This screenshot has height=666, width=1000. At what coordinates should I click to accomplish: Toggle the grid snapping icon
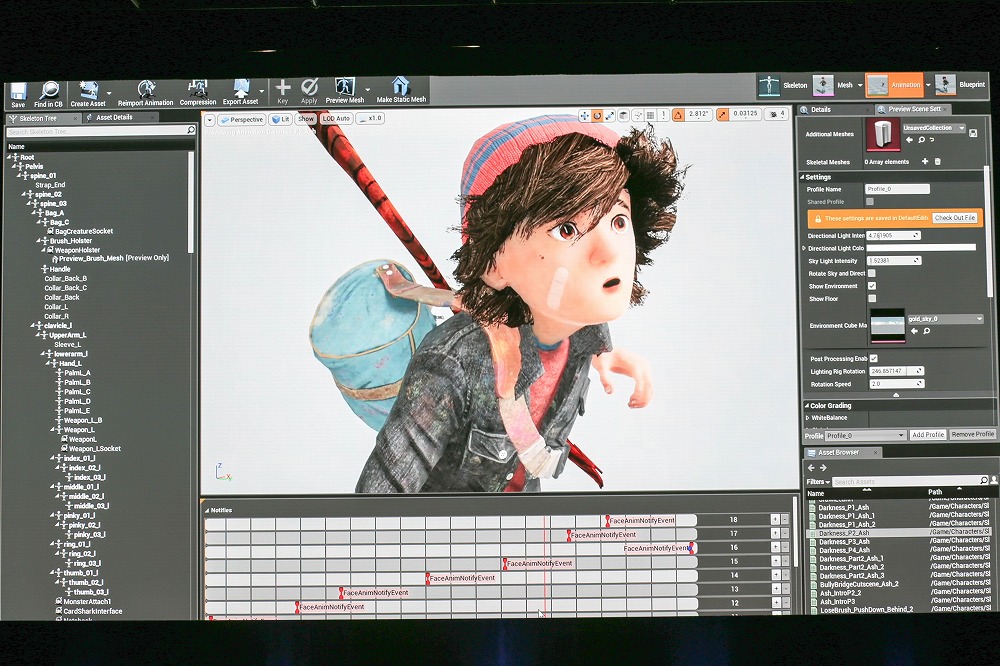pyautogui.click(x=651, y=115)
